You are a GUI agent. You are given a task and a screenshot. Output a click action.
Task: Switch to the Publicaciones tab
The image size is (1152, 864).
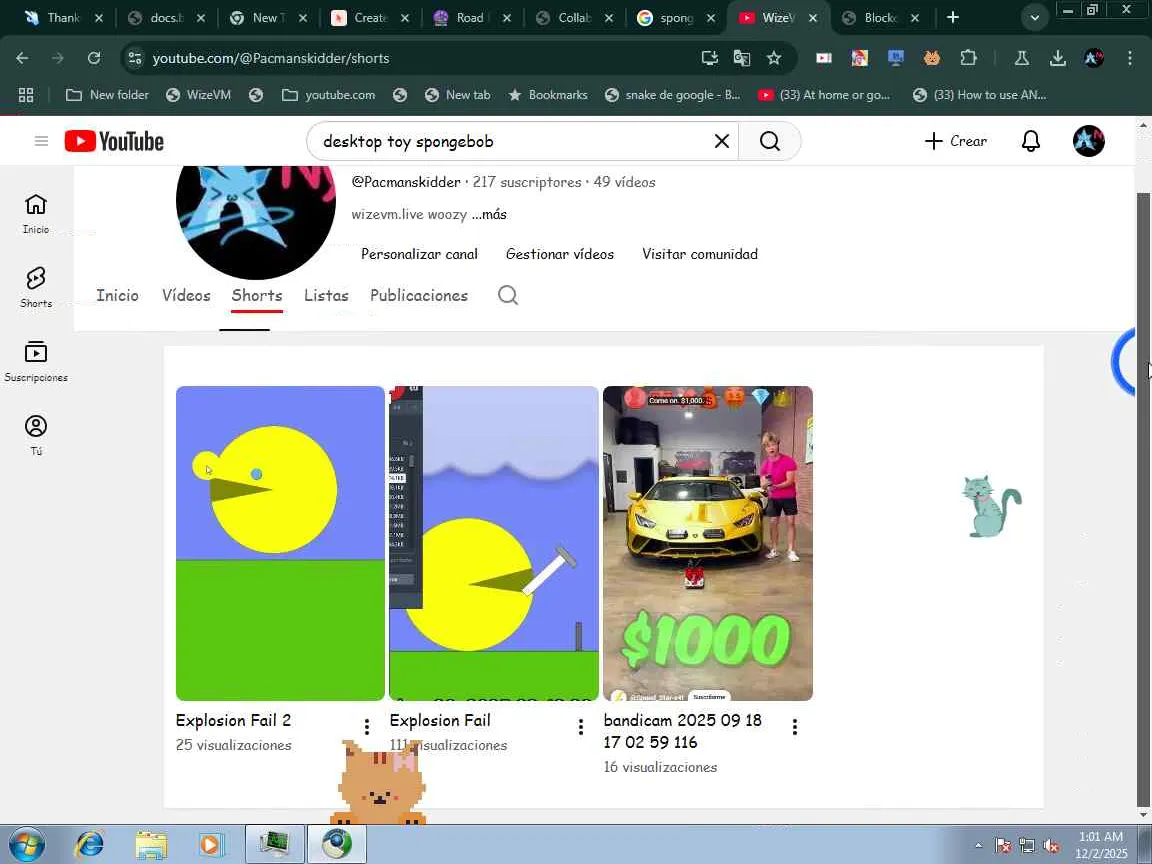click(x=419, y=295)
